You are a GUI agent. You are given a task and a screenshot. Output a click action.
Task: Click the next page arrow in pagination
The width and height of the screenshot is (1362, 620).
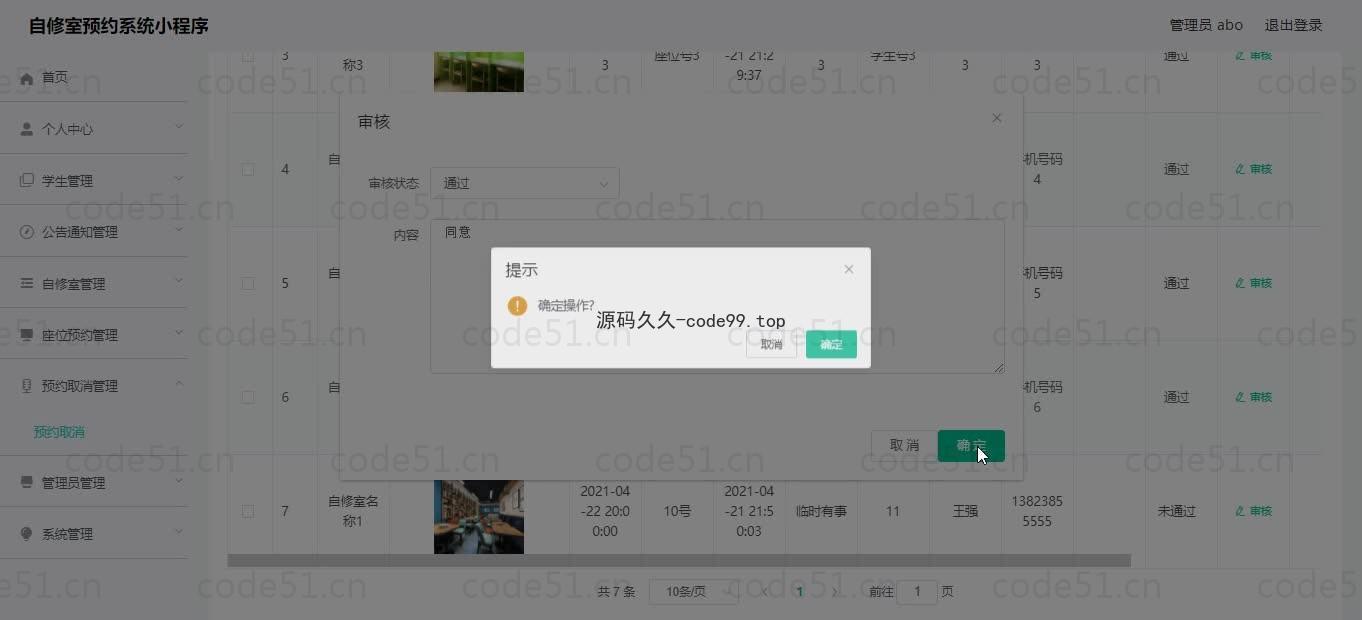[x=834, y=592]
